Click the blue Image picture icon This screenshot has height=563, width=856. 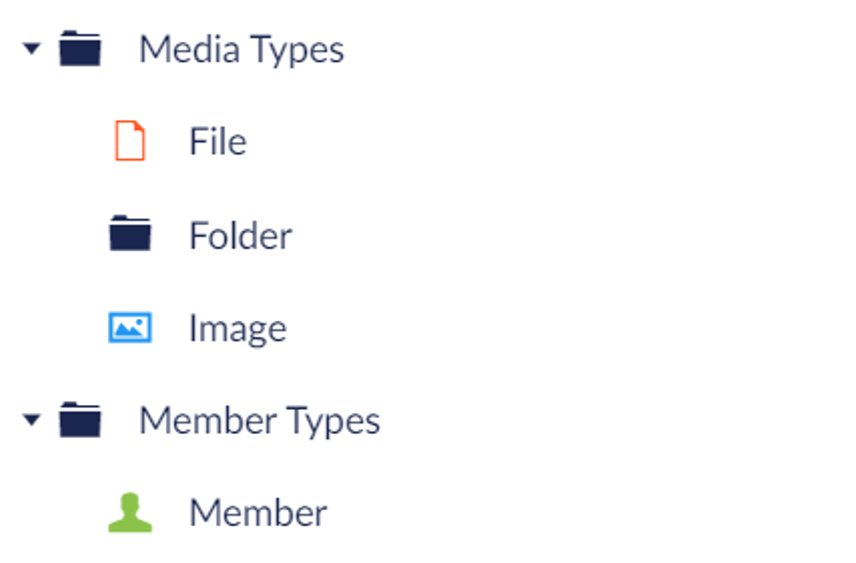tap(130, 327)
